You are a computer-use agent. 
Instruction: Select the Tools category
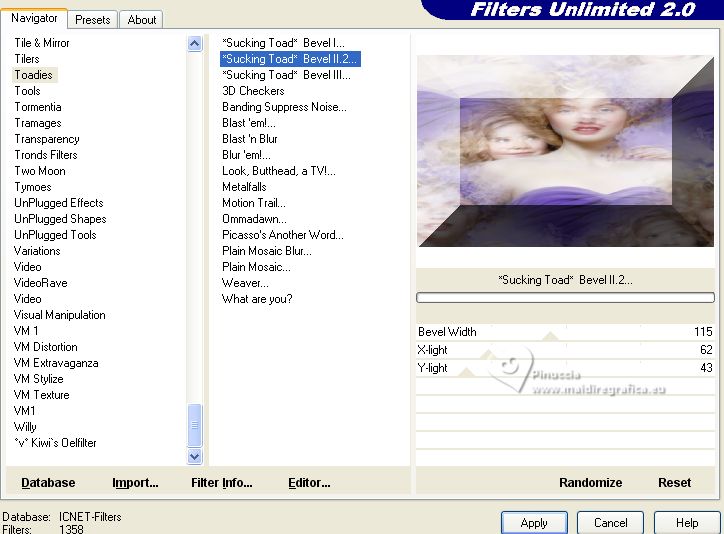coord(27,91)
